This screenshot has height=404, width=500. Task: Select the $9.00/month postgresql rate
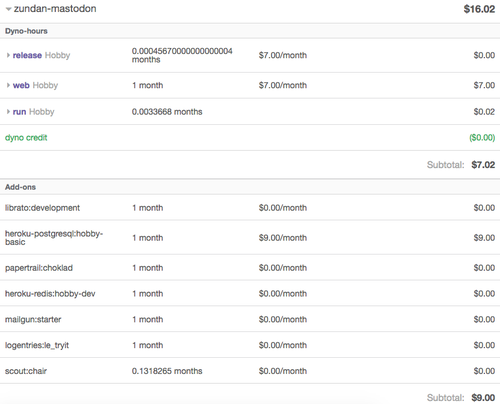[283, 238]
